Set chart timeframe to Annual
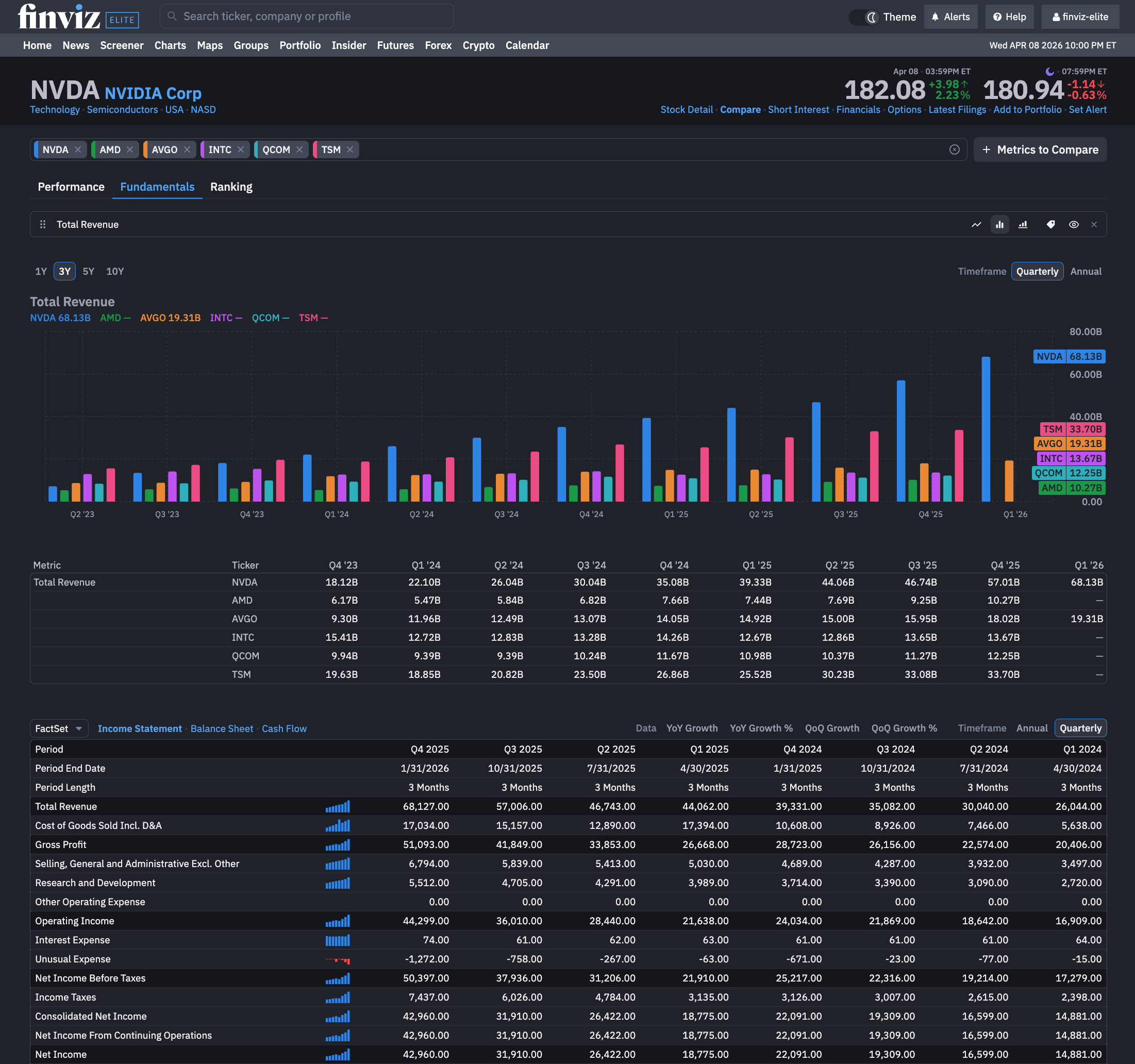This screenshot has height=1064, width=1135. tap(1086, 271)
